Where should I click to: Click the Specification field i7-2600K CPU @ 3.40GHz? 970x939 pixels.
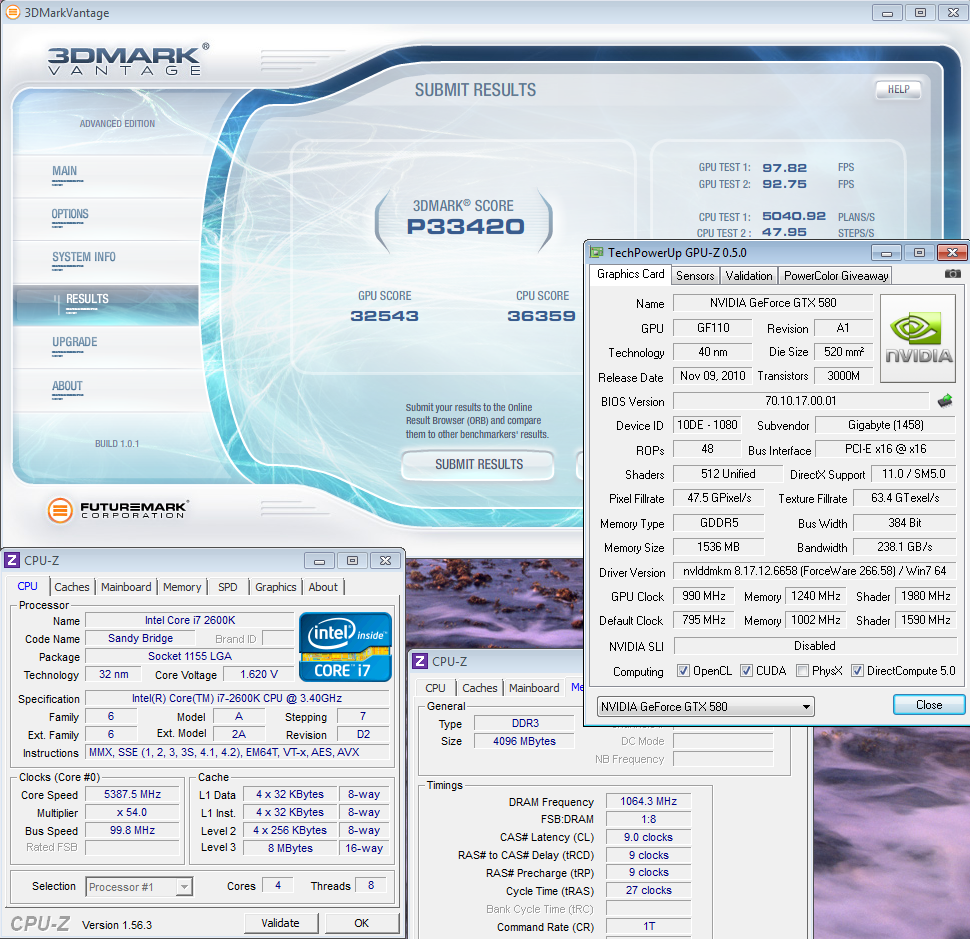tap(237, 698)
